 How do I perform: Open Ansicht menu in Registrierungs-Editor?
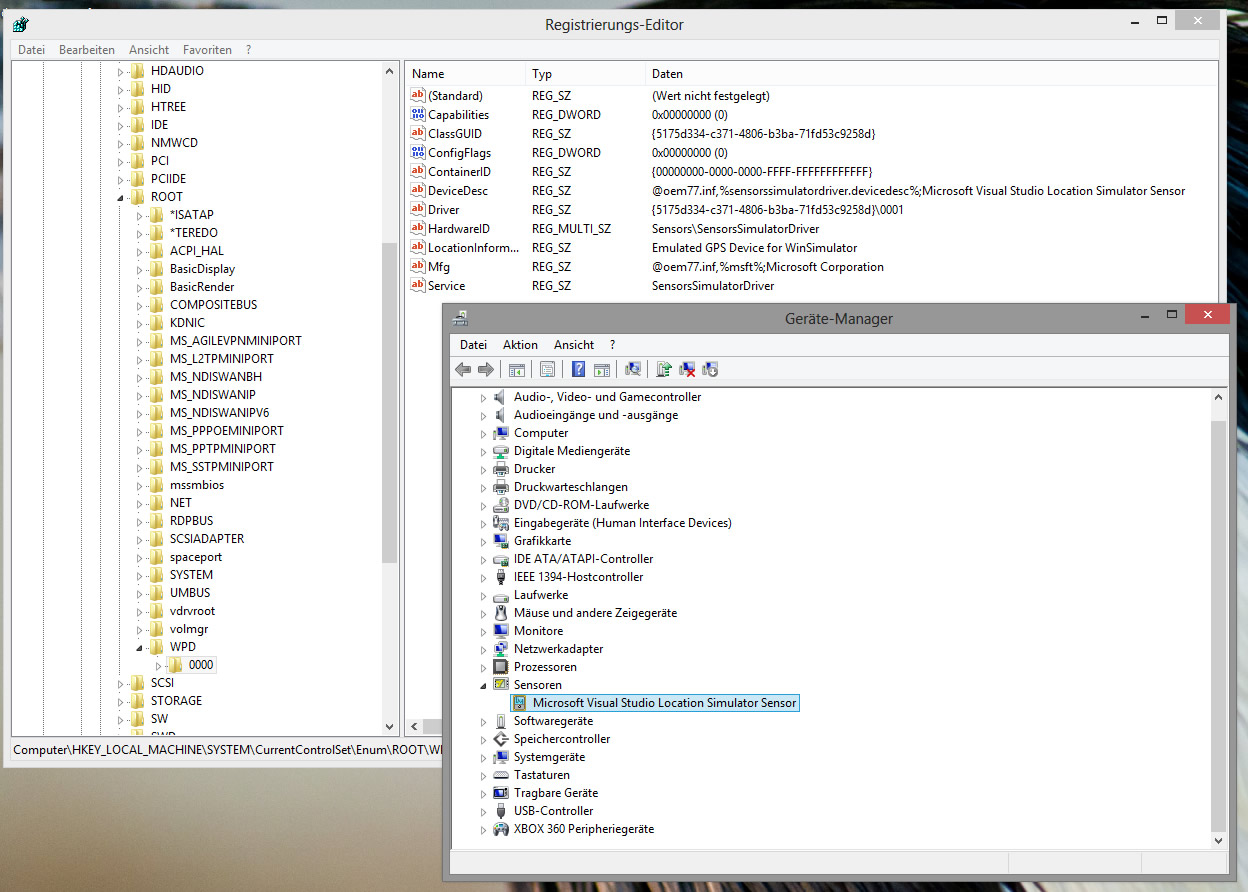(x=149, y=50)
